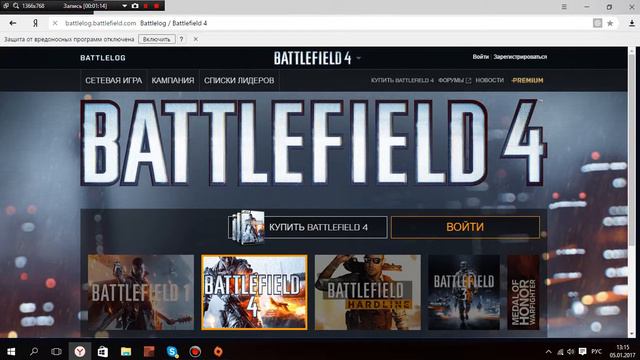Image resolution: width=640 pixels, height=360 pixels.
Task: Open the Windows Store taskbar icon
Action: [103, 351]
